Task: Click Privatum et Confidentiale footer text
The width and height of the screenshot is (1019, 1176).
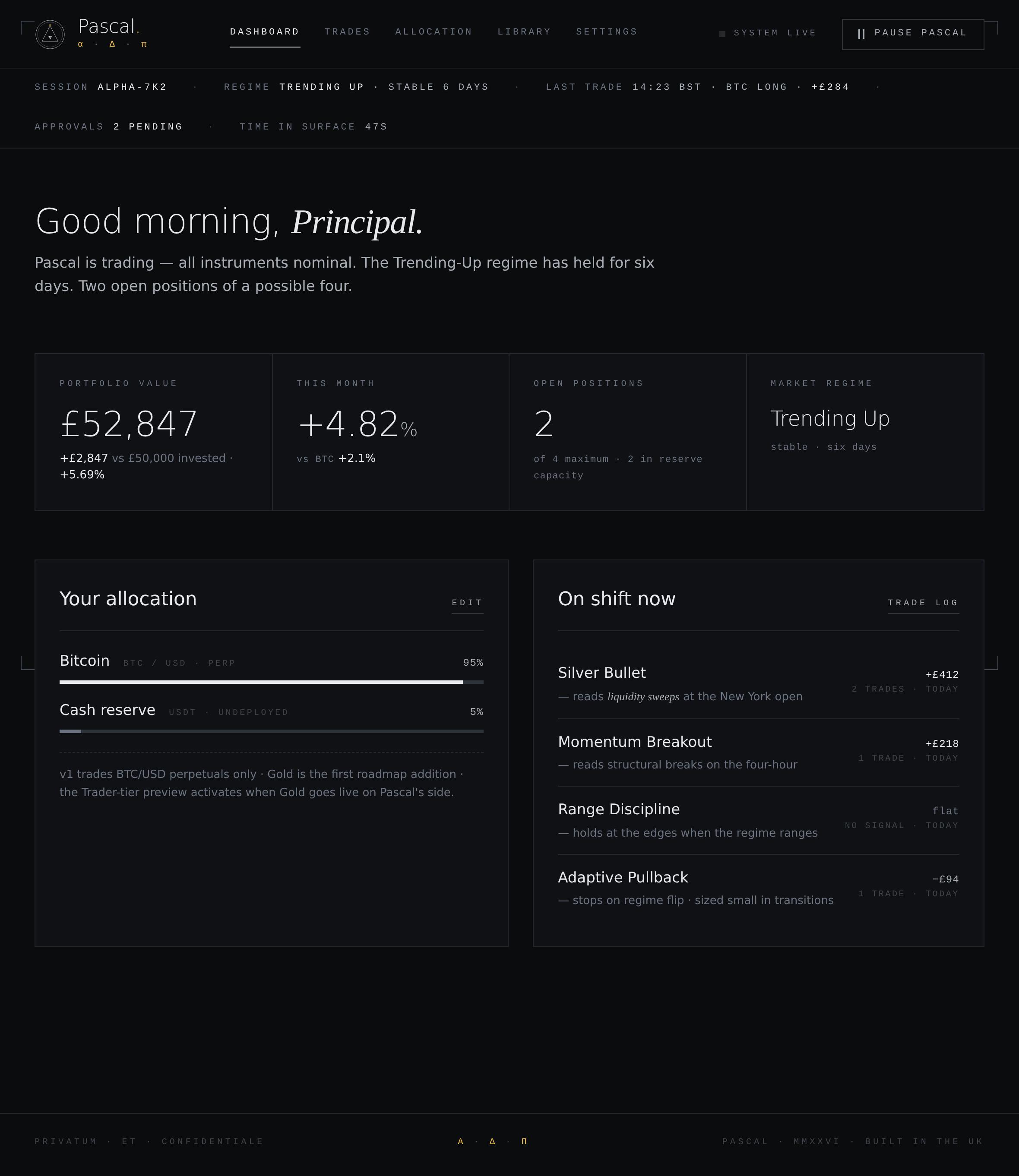Action: tap(149, 1141)
